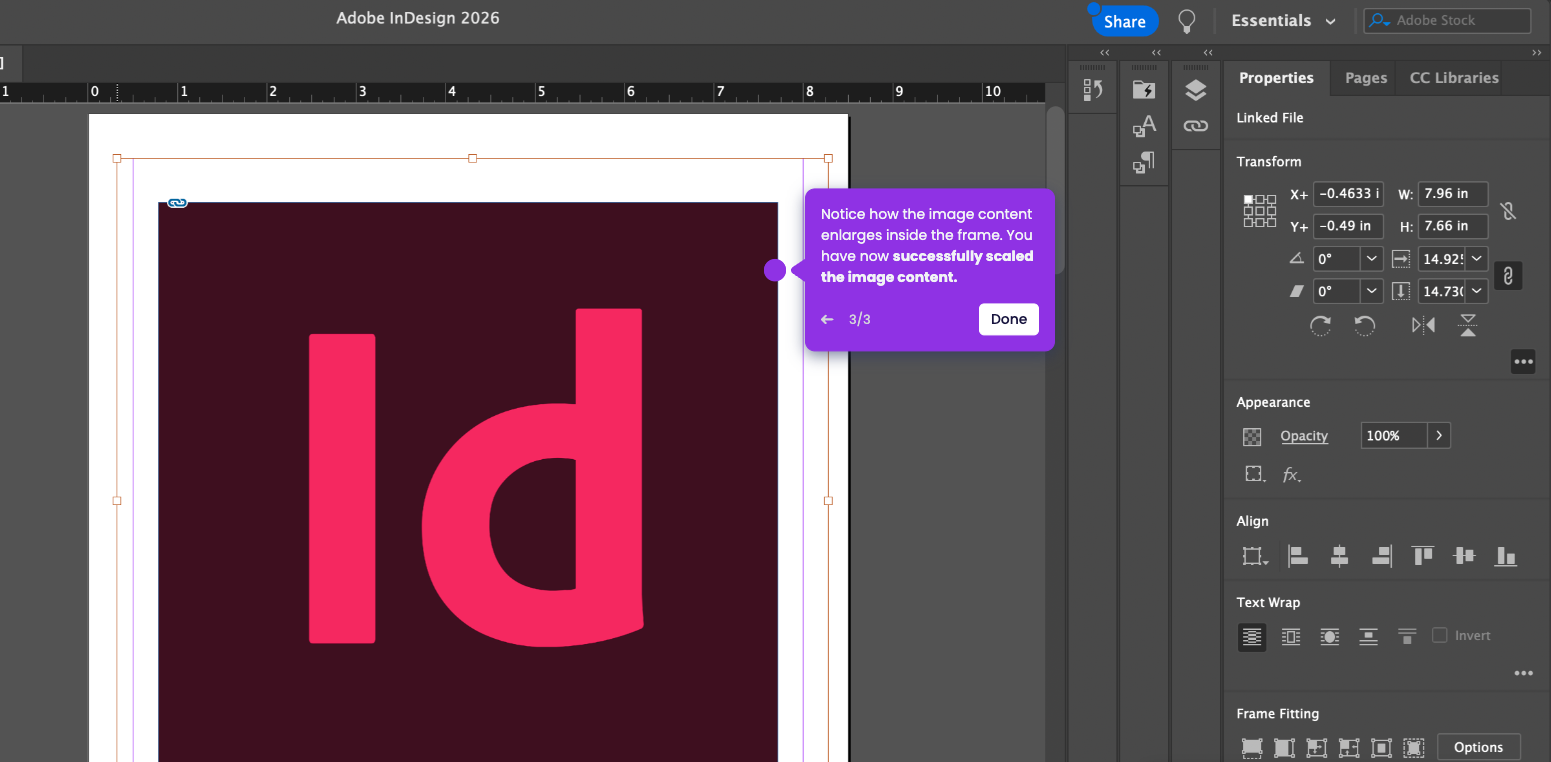Enable the Invert text wrap checkbox
Viewport: 1551px width, 762px height.
[1440, 635]
